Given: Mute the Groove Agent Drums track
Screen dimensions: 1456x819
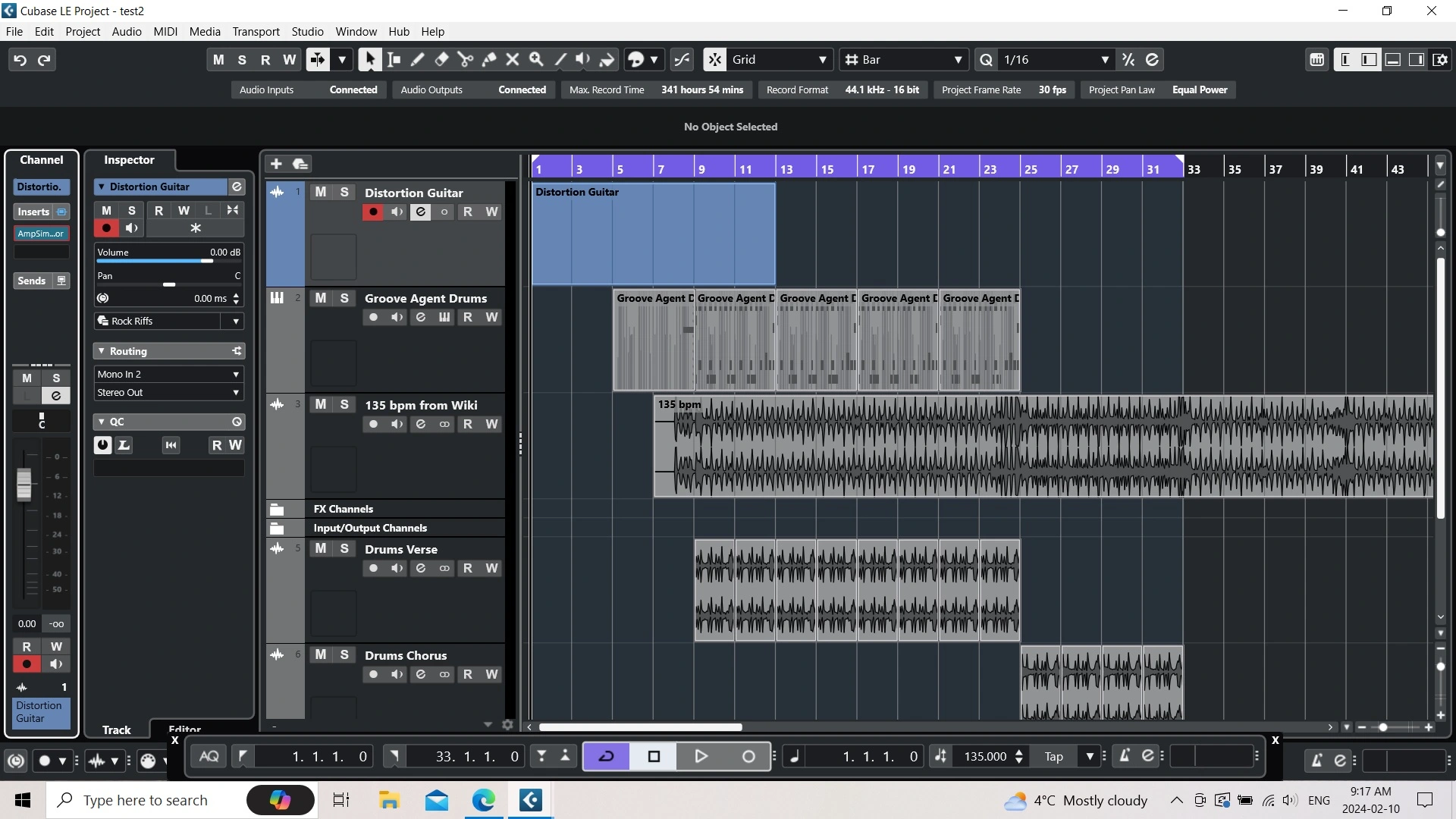Looking at the screenshot, I should [321, 298].
